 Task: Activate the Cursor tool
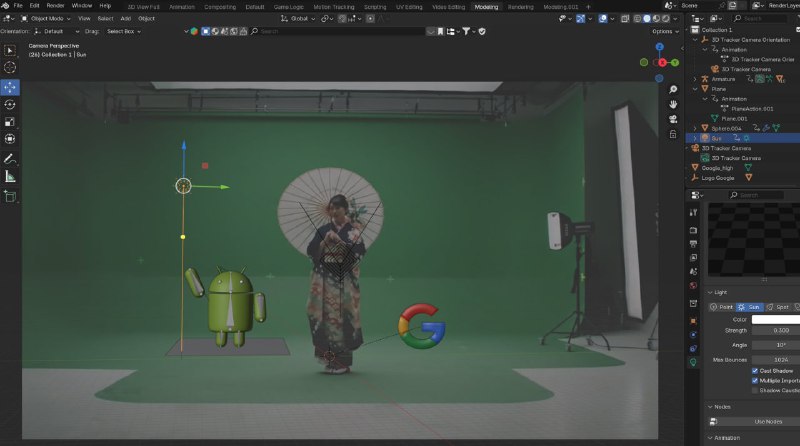click(10, 67)
